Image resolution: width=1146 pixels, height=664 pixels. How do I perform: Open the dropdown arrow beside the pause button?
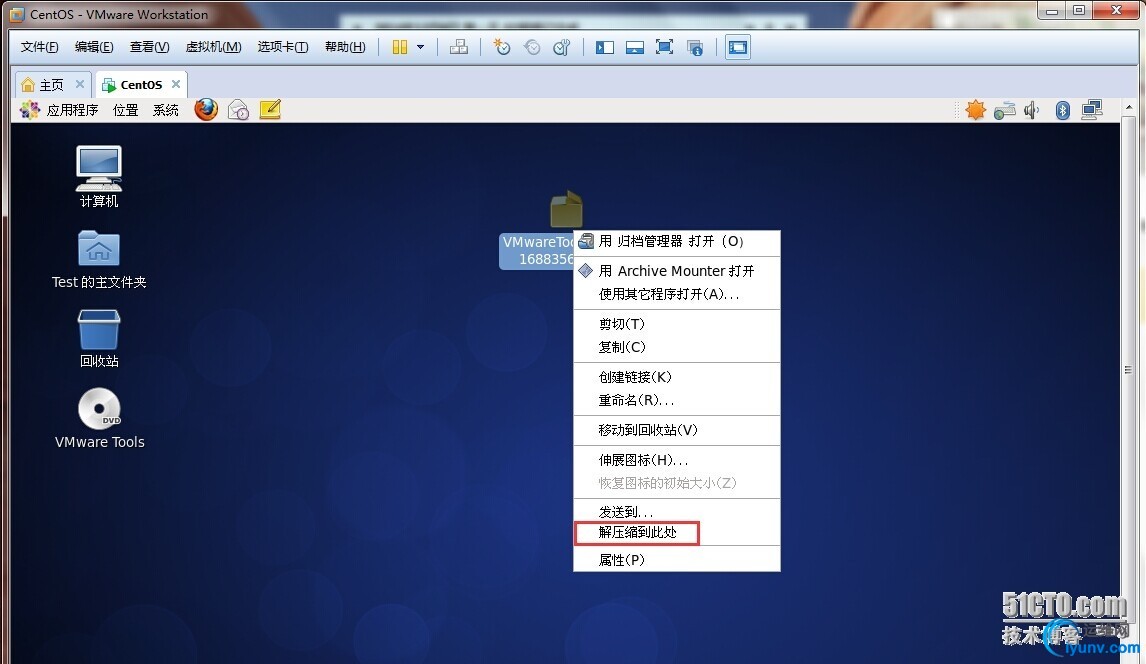[420, 47]
